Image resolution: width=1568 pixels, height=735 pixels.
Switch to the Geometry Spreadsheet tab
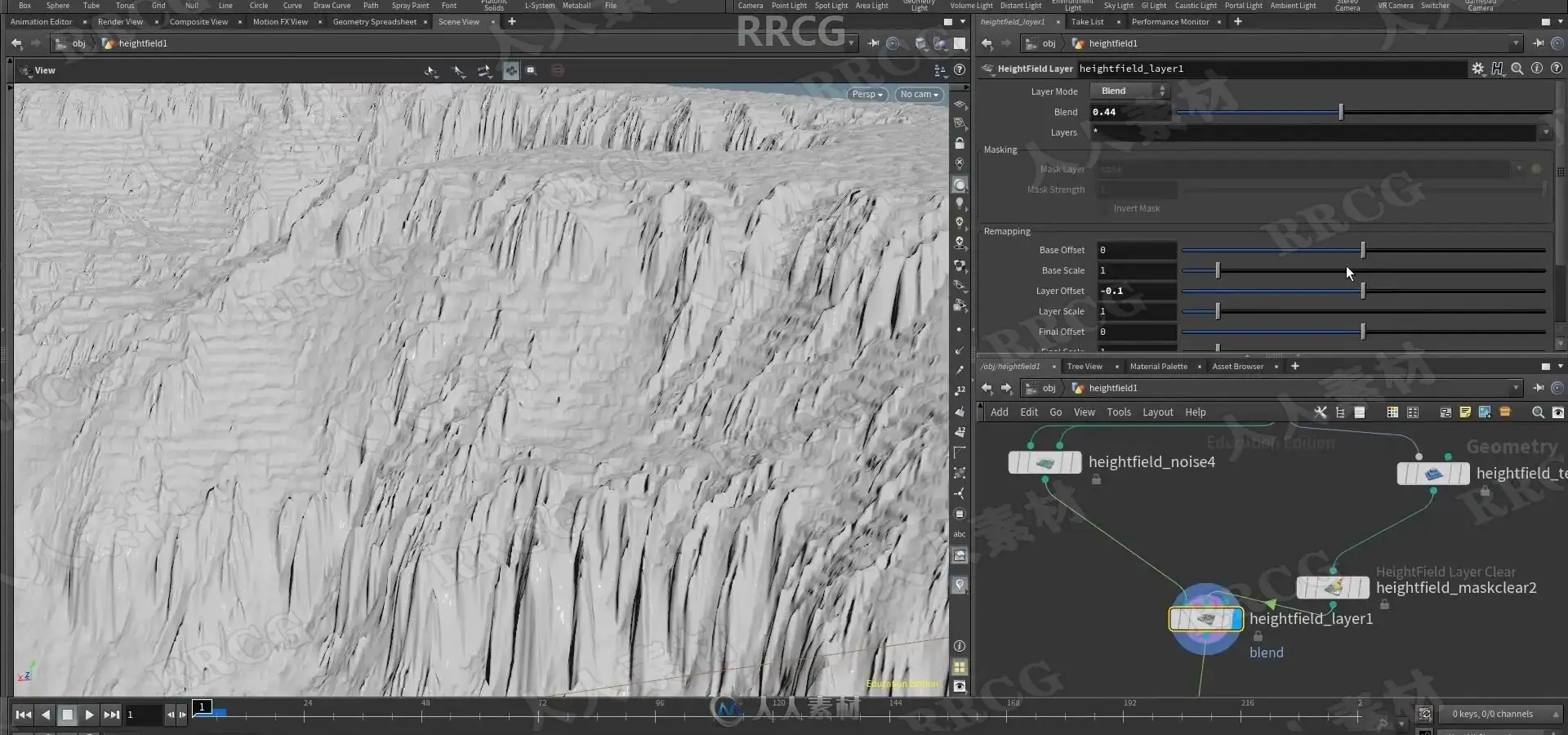tap(375, 22)
